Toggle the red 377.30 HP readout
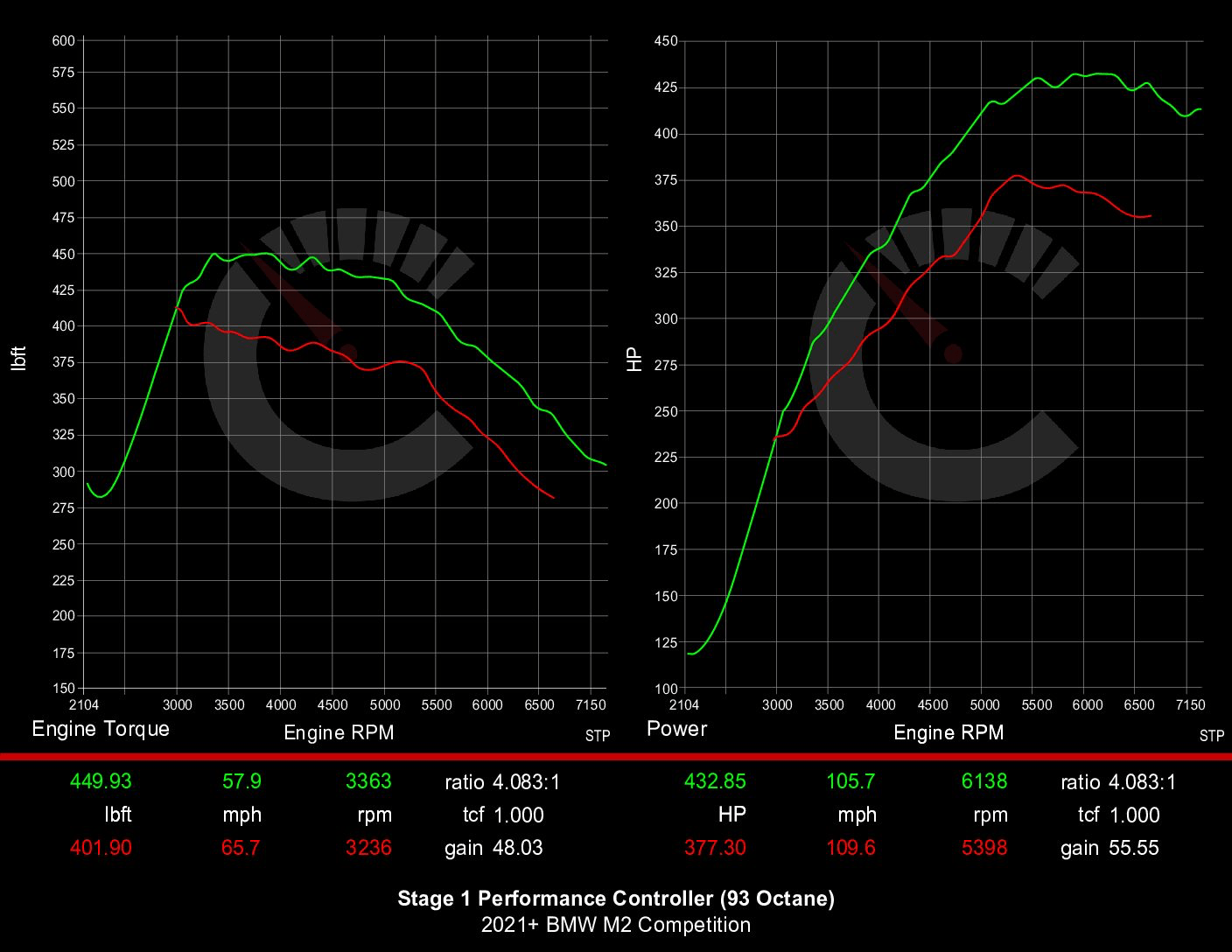The image size is (1232, 952). click(715, 848)
